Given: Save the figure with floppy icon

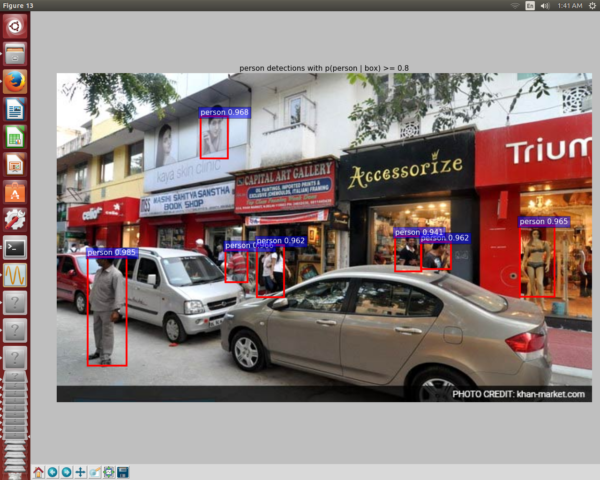Looking at the screenshot, I should click(x=122, y=471).
